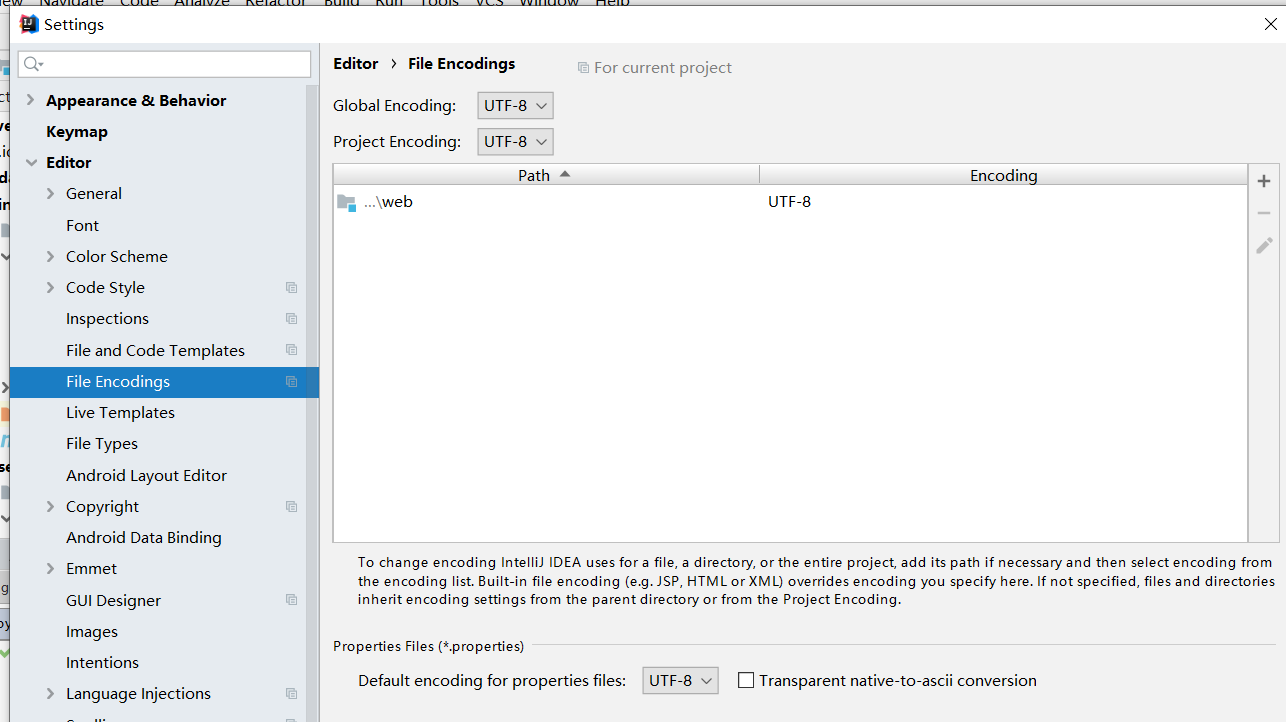This screenshot has height=722, width=1286.
Task: Expand the Code Style node
Action: coord(50,288)
